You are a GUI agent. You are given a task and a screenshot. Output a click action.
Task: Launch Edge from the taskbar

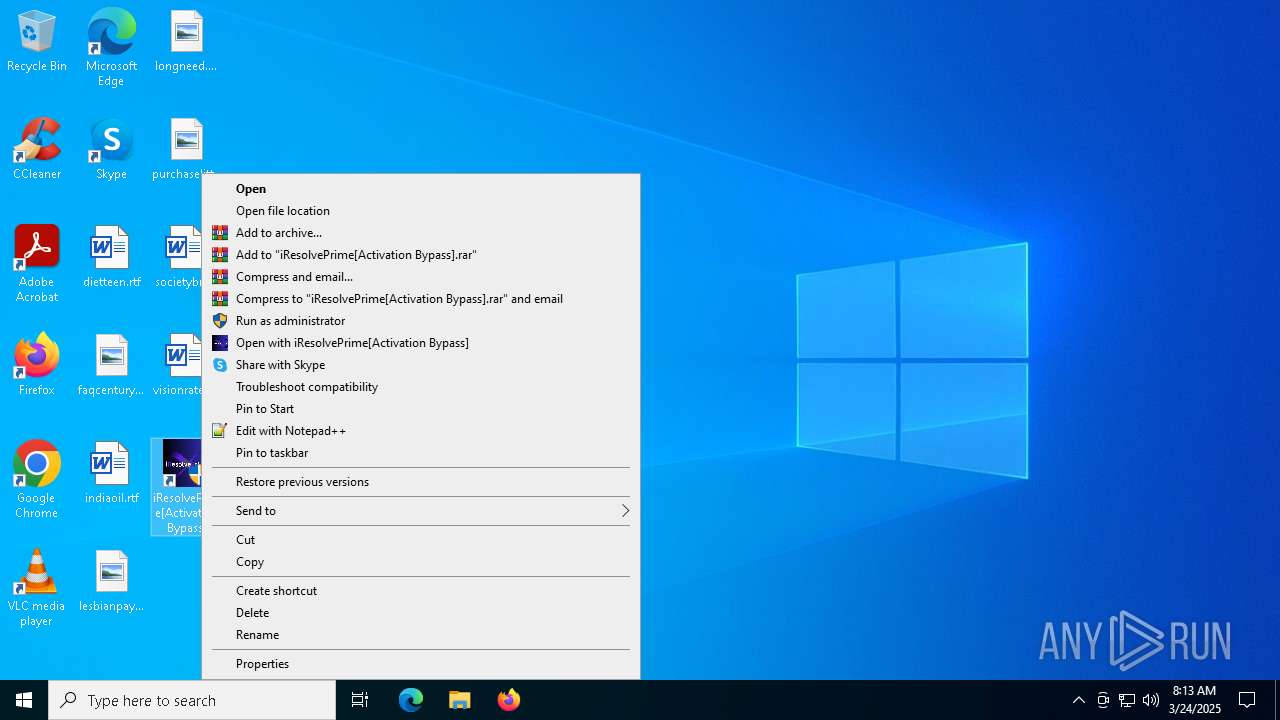pyautogui.click(x=411, y=700)
